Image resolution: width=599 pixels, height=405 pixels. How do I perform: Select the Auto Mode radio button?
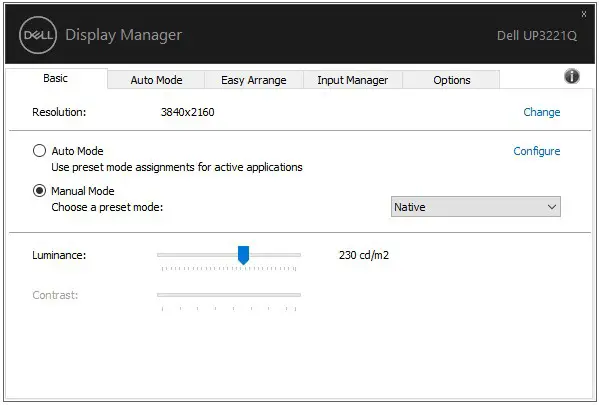click(39, 151)
